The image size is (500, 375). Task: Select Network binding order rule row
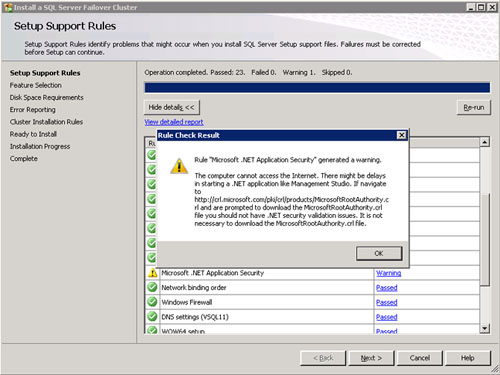point(313,288)
